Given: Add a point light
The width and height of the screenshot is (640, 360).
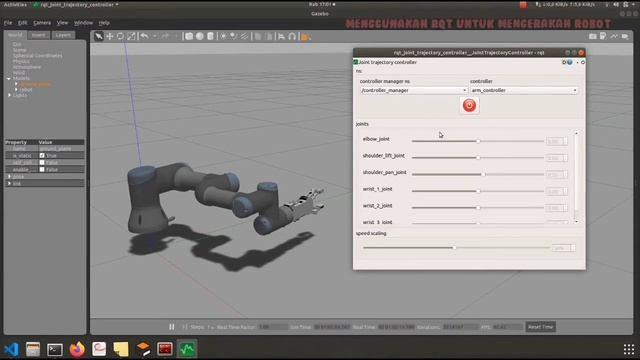Looking at the screenshot, I should (x=223, y=36).
